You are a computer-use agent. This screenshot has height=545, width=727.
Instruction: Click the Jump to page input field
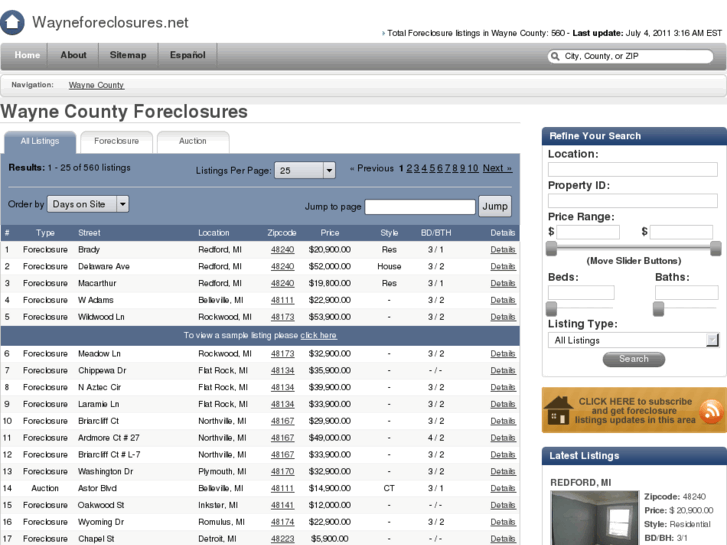tap(420, 206)
